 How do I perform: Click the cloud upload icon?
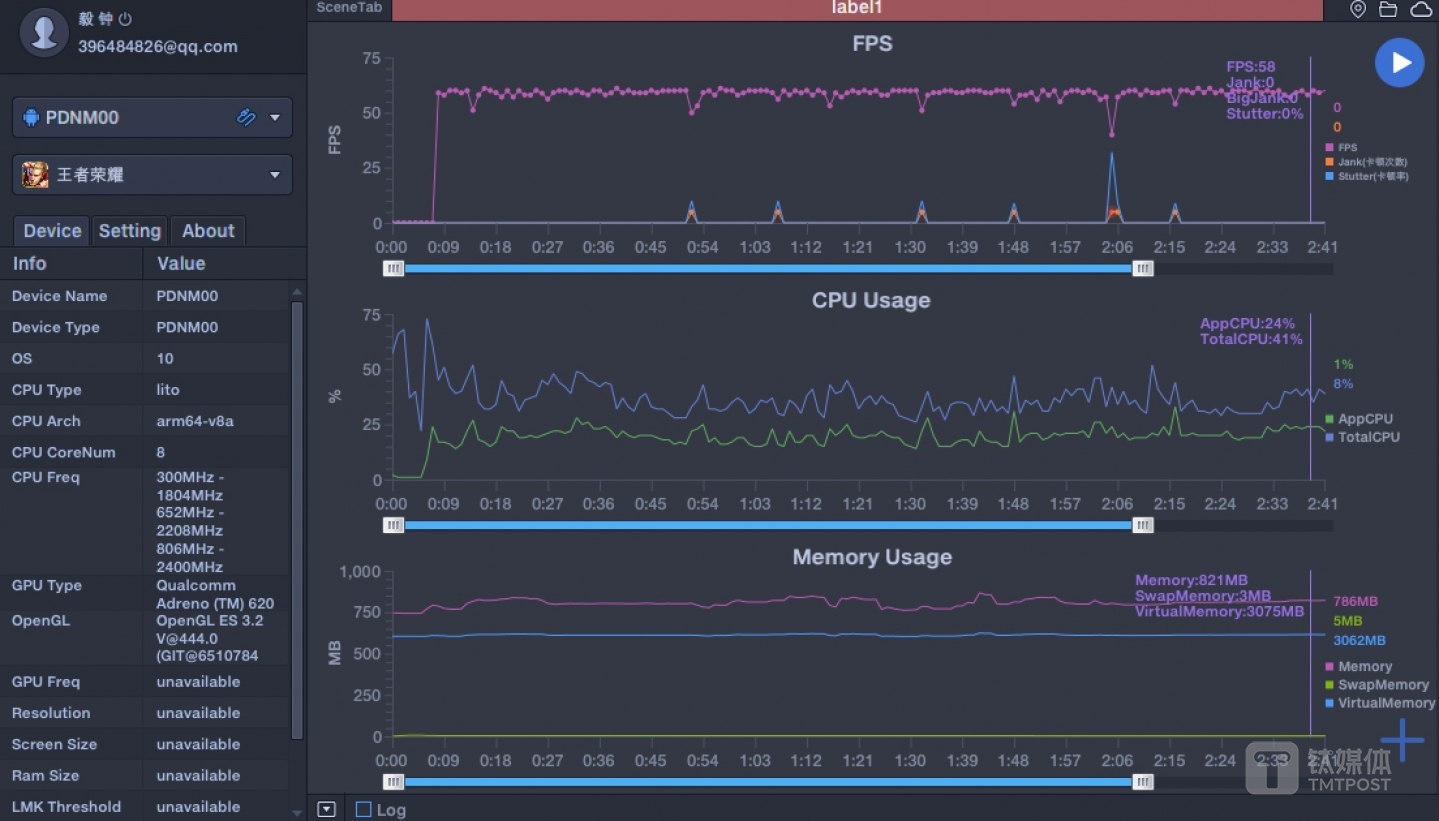point(1420,10)
